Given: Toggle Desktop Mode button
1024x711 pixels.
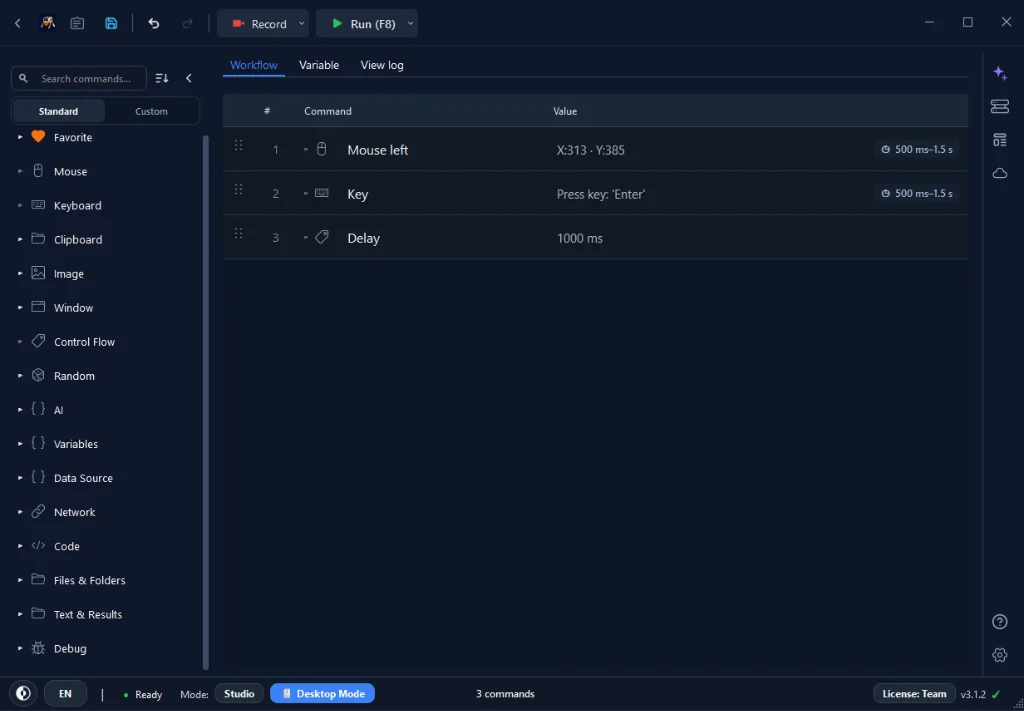Looking at the screenshot, I should (x=323, y=693).
